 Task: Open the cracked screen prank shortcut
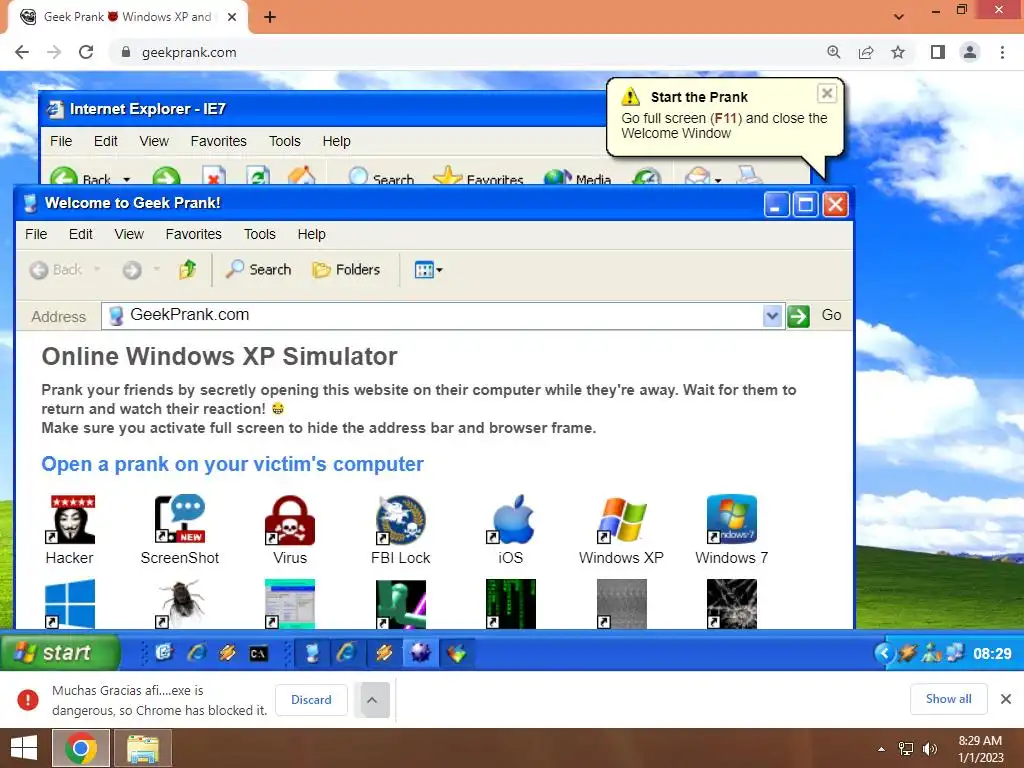[x=731, y=603]
